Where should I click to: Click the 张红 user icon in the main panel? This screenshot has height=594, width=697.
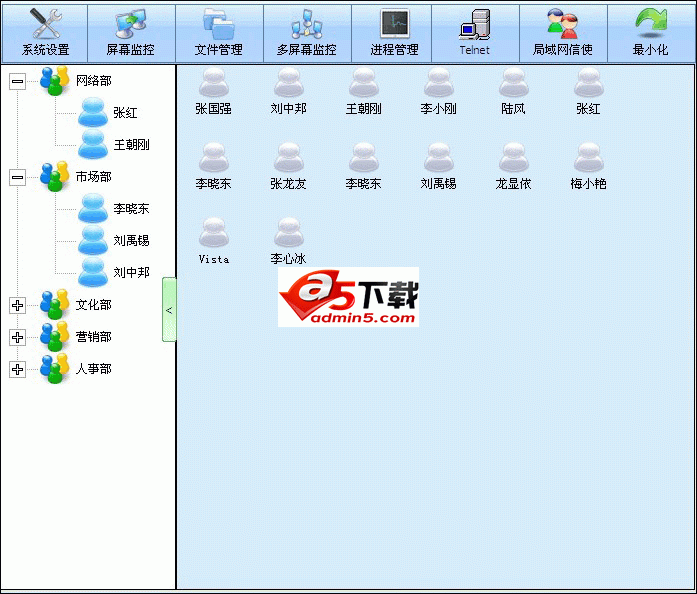point(589,92)
